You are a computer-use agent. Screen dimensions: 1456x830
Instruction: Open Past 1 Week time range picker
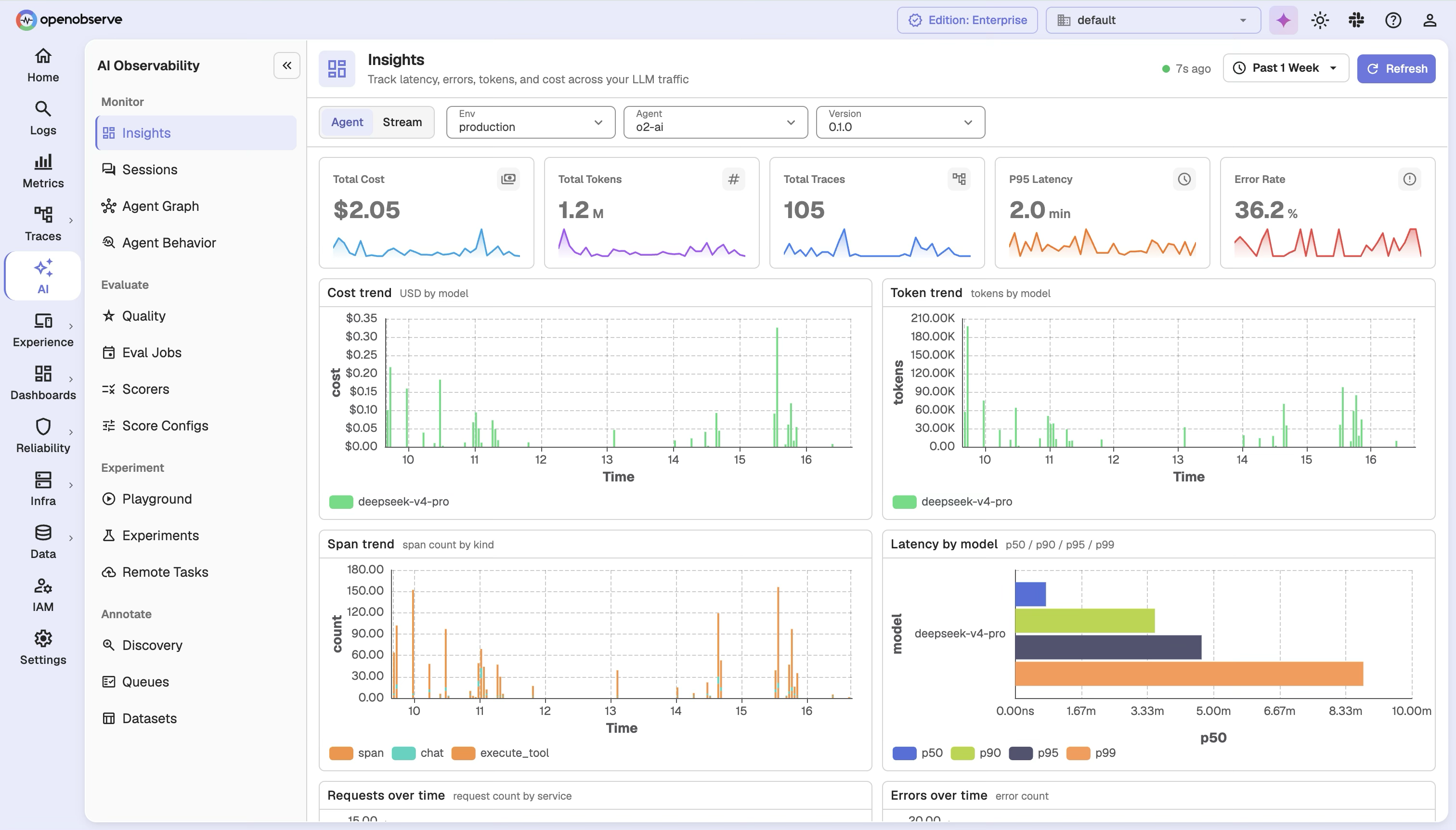point(1285,68)
